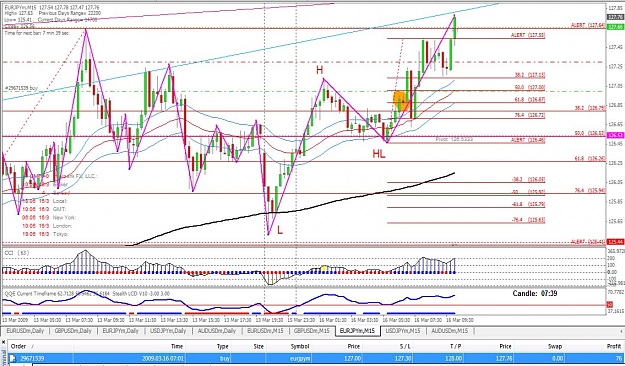The width and height of the screenshot is (625, 366).
Task: Click the 0.00 swap cell
Action: [559, 358]
